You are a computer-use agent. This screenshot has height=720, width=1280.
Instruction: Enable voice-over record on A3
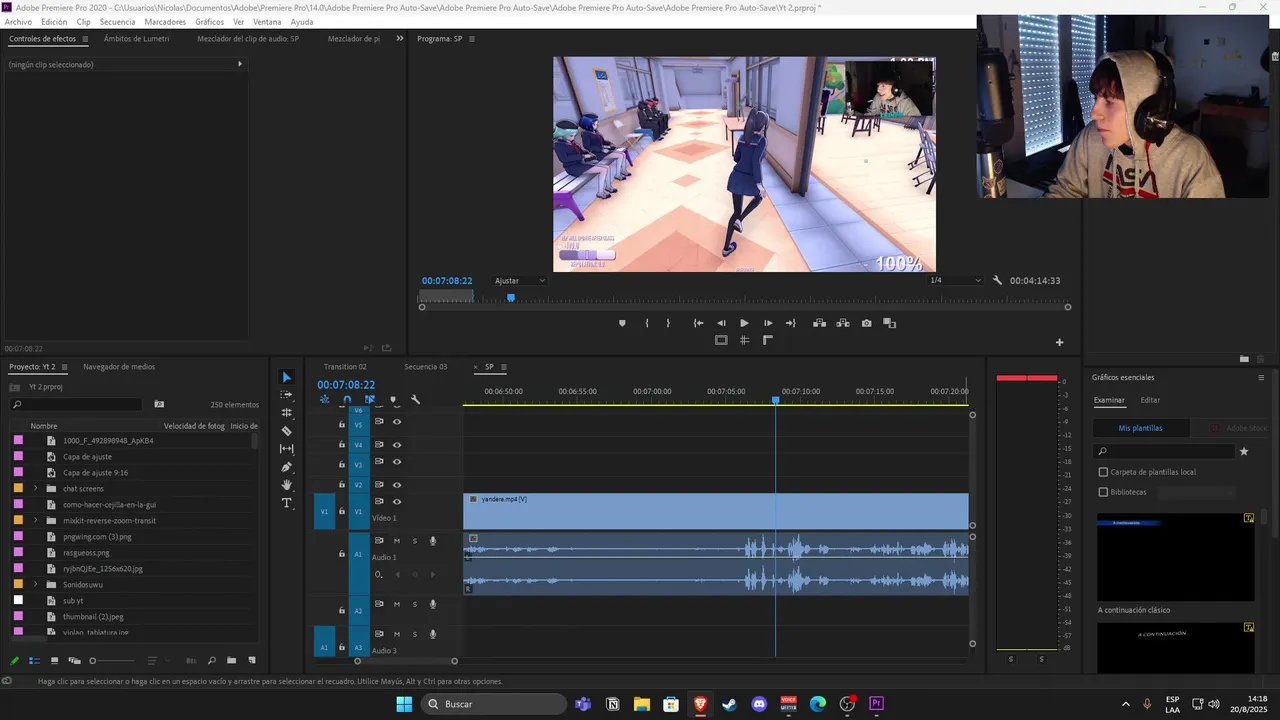[x=433, y=634]
